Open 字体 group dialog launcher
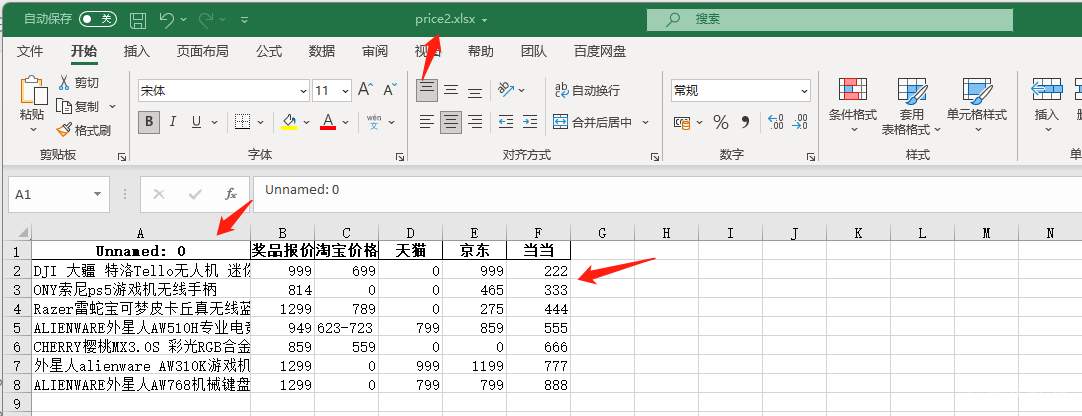 [x=400, y=157]
